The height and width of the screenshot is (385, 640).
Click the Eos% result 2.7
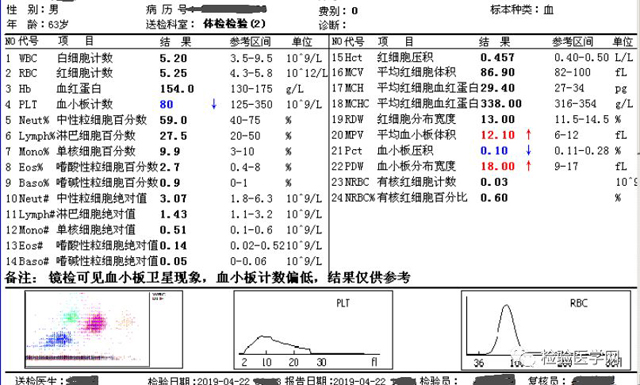(170, 167)
